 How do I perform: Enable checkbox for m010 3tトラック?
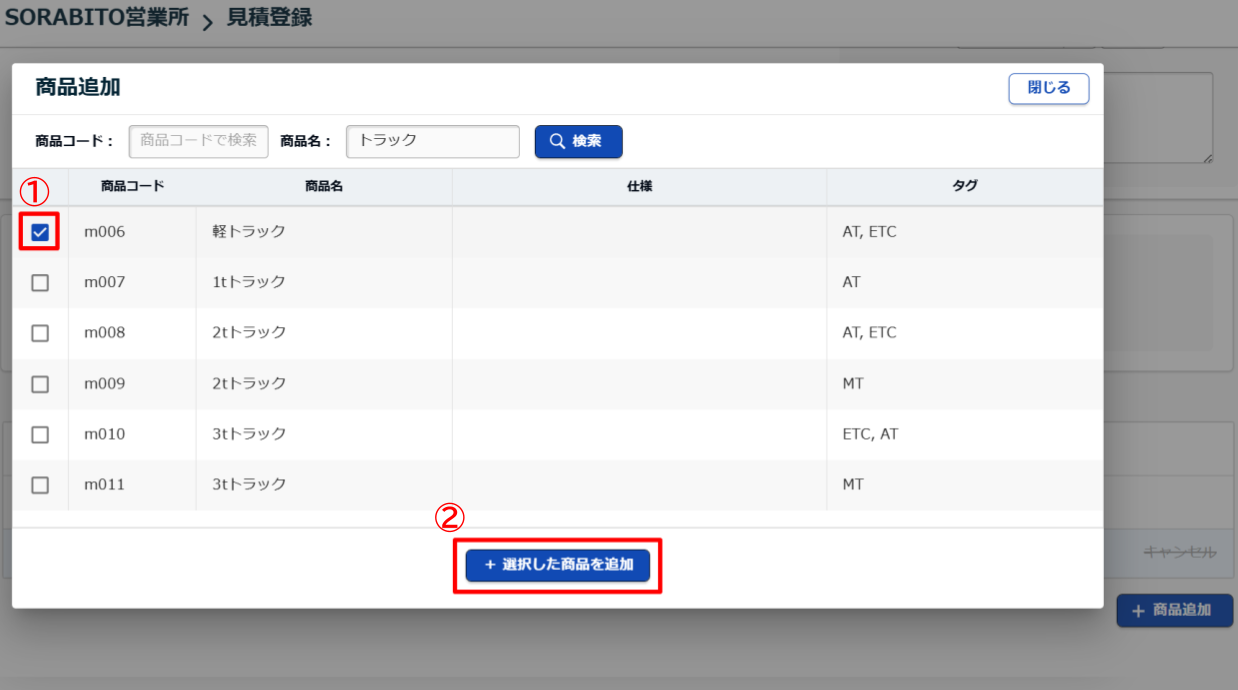click(x=40, y=434)
